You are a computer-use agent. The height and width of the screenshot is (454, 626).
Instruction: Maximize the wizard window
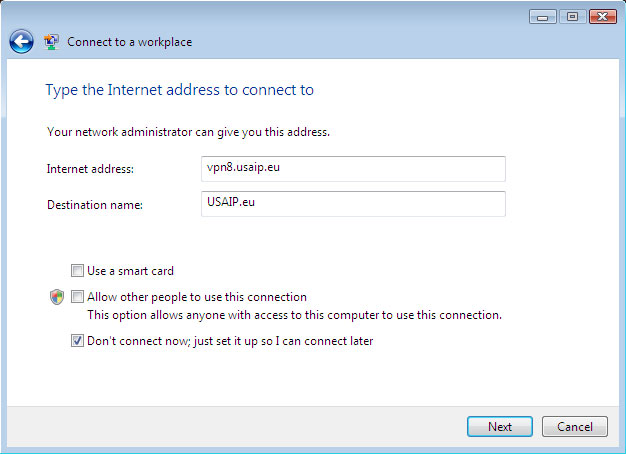[573, 17]
